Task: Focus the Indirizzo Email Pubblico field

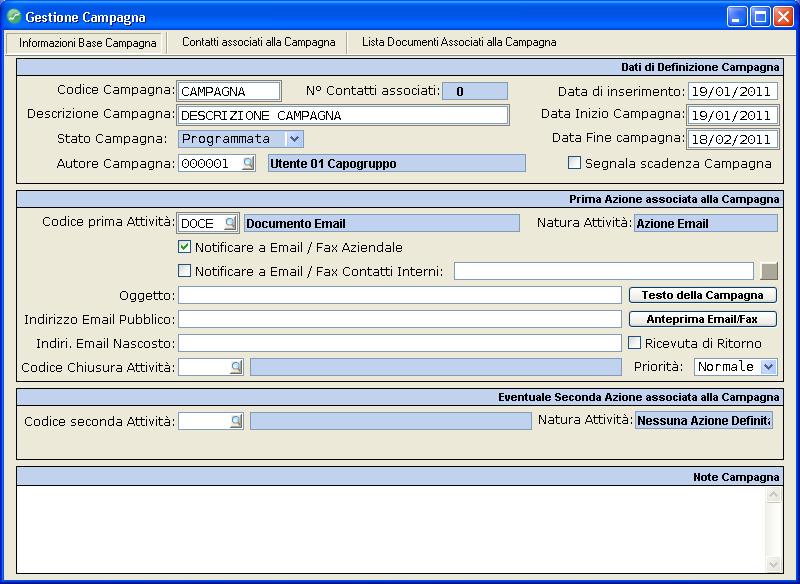Action: tap(399, 319)
